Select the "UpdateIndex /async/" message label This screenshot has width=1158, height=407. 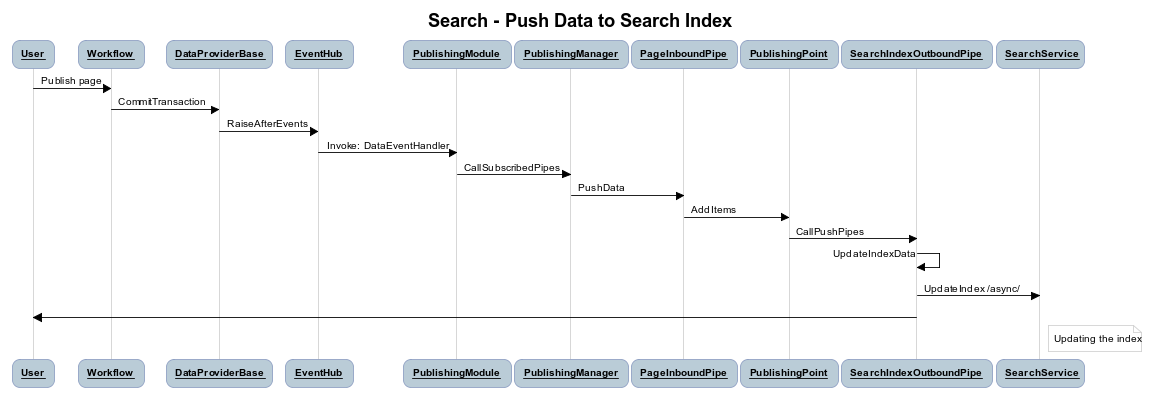971,289
